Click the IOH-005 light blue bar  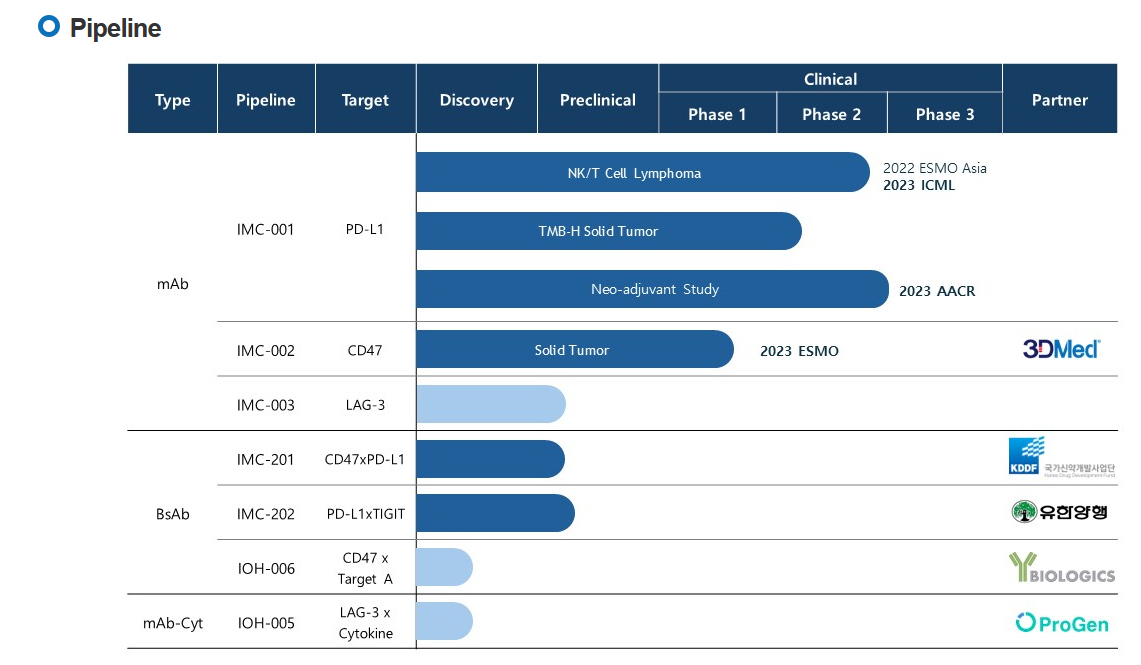tap(445, 621)
